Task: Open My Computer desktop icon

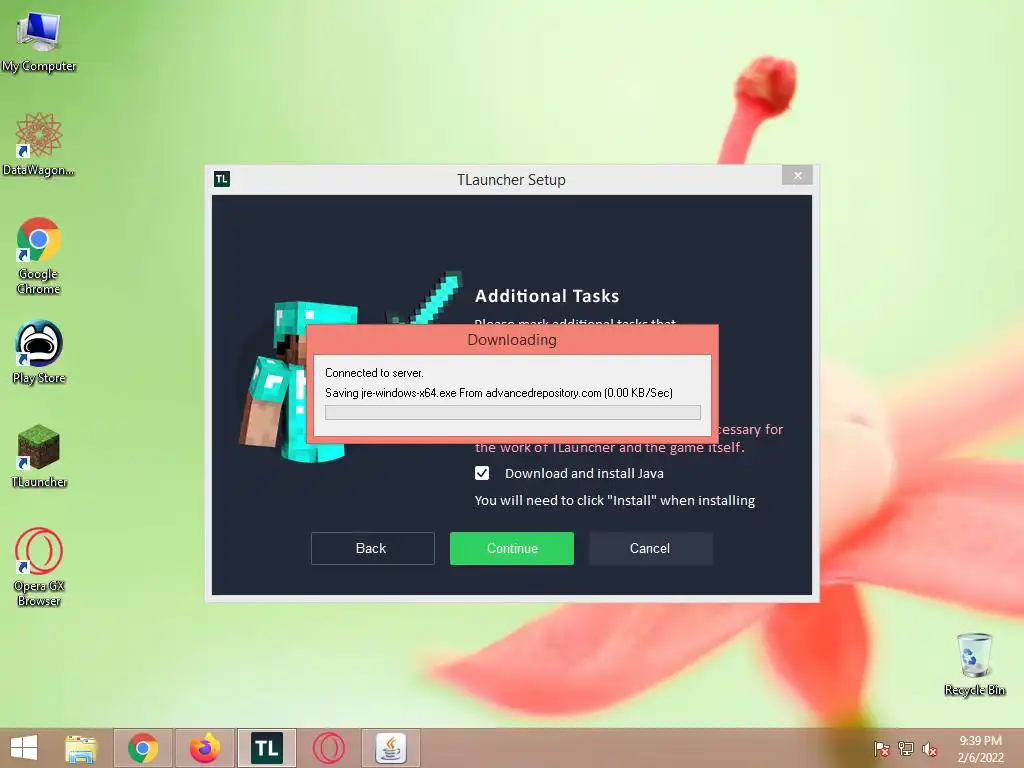Action: coord(39,40)
